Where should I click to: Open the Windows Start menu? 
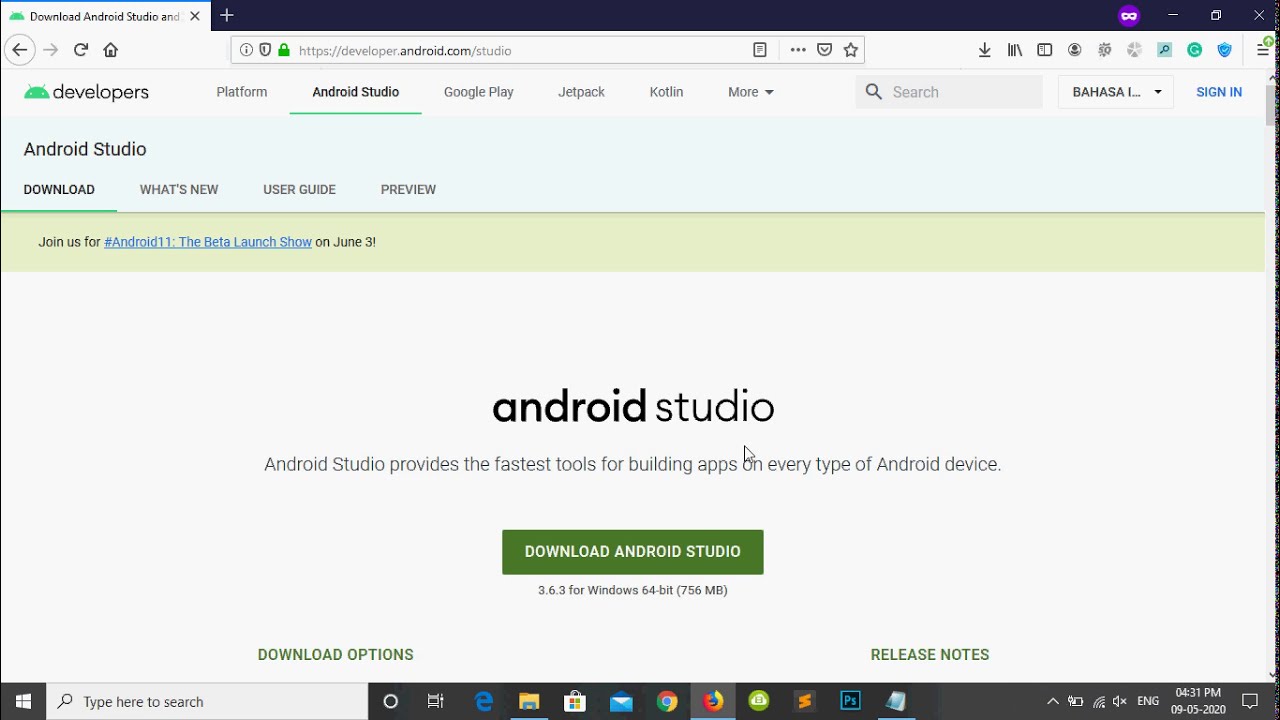pyautogui.click(x=23, y=701)
